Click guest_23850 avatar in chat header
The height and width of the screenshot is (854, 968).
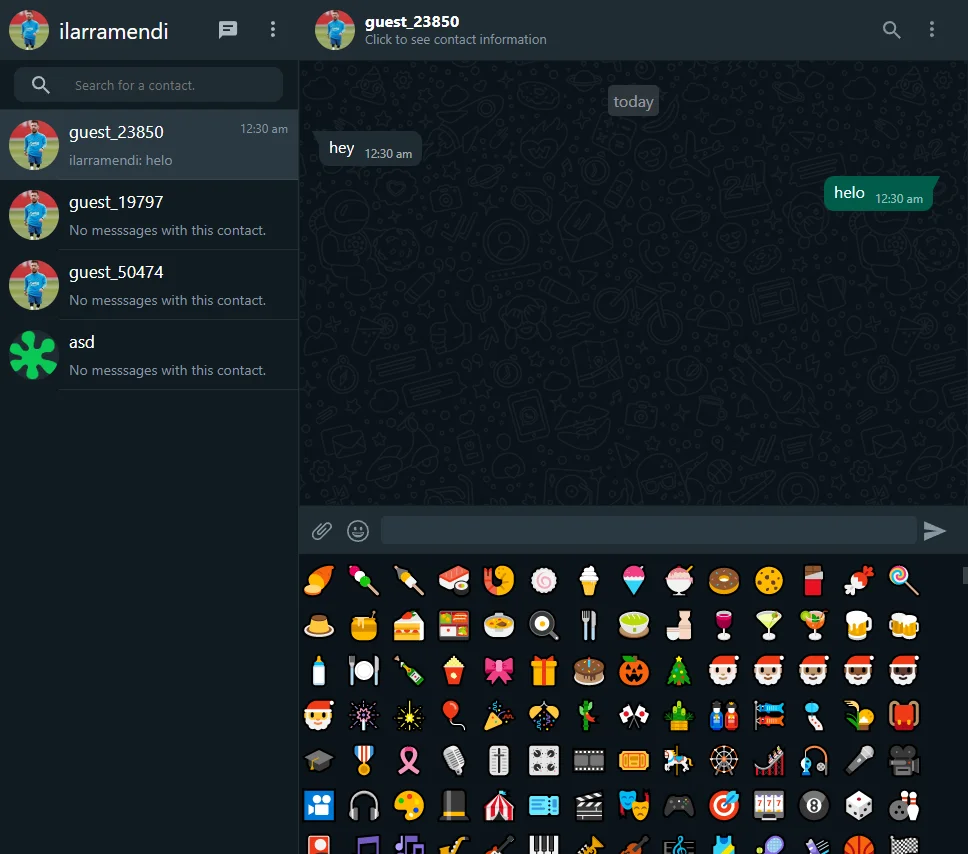pyautogui.click(x=335, y=30)
